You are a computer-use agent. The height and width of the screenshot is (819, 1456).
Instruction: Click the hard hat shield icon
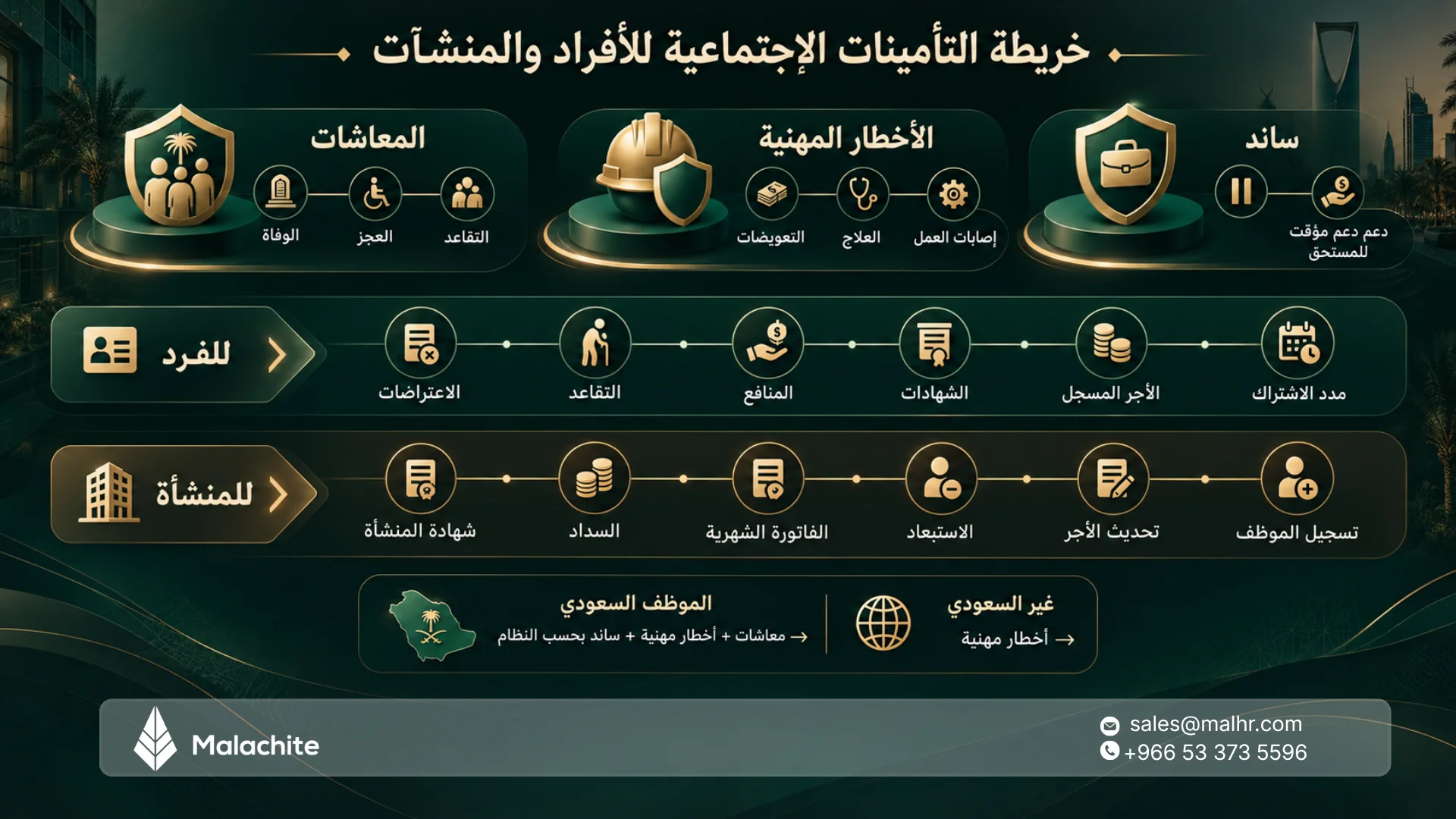654,168
